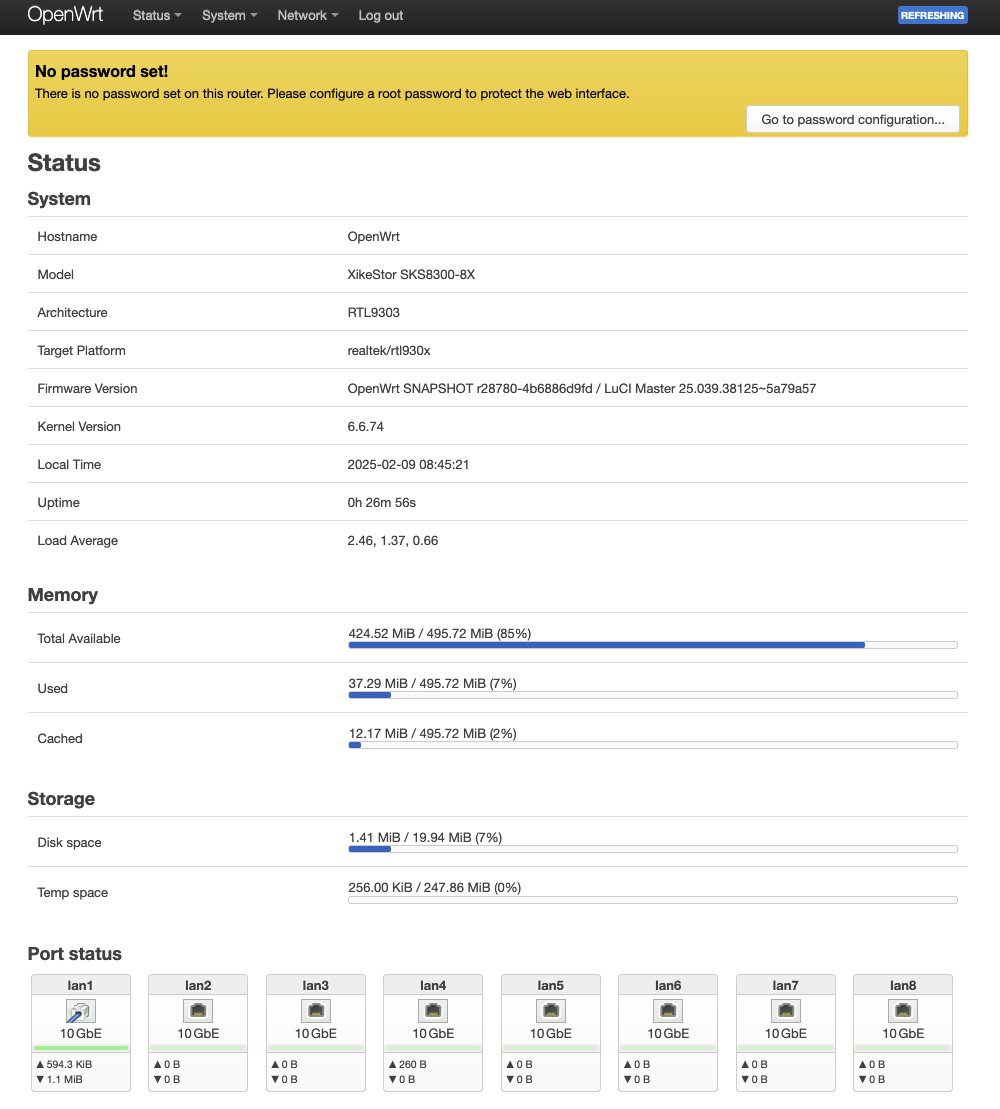The height and width of the screenshot is (1109, 1000).
Task: Click the Hostname value OpenWrt
Action: pyautogui.click(x=373, y=236)
